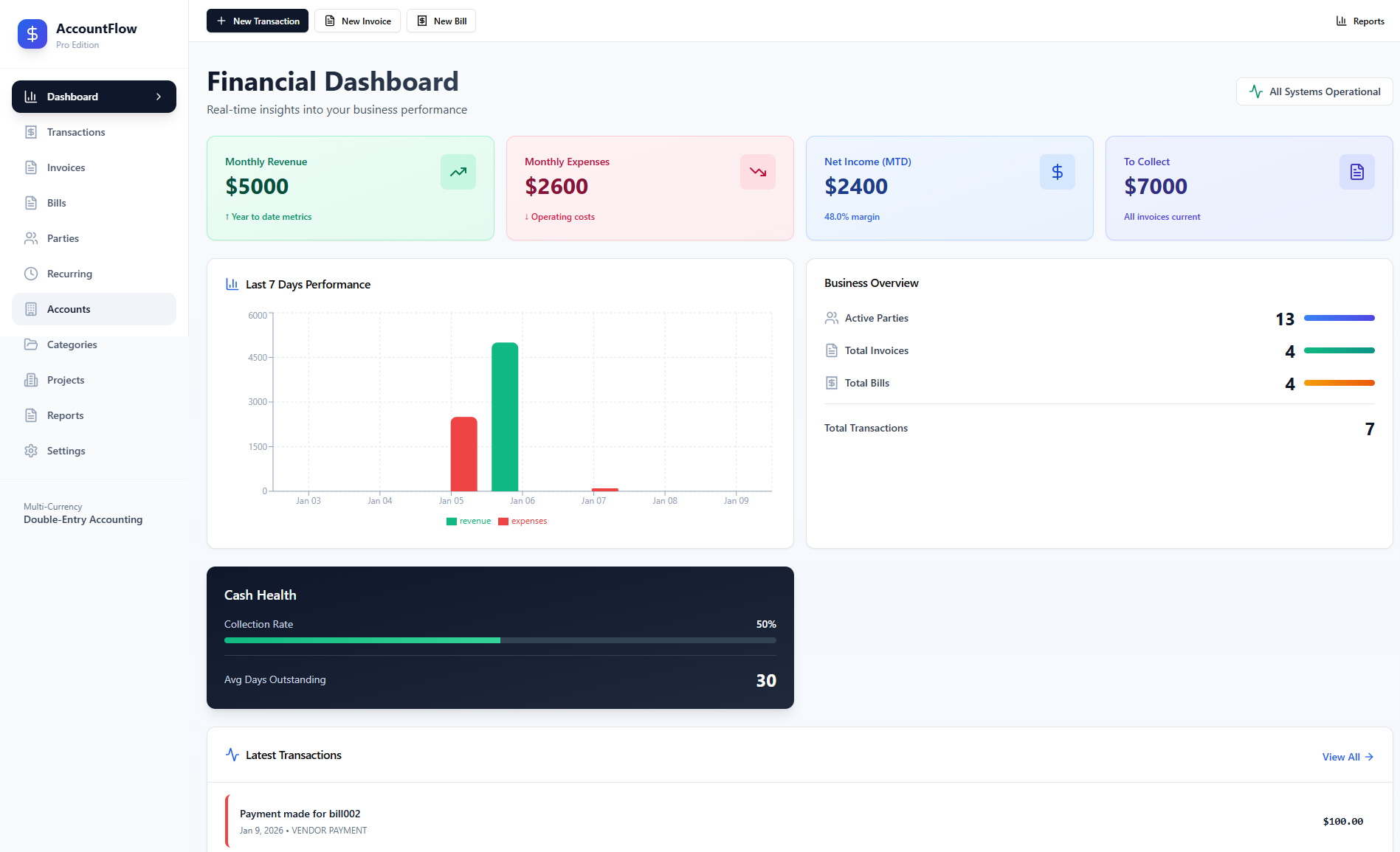1400x852 pixels.
Task: Open the Transactions page from sidebar
Action: 94,132
